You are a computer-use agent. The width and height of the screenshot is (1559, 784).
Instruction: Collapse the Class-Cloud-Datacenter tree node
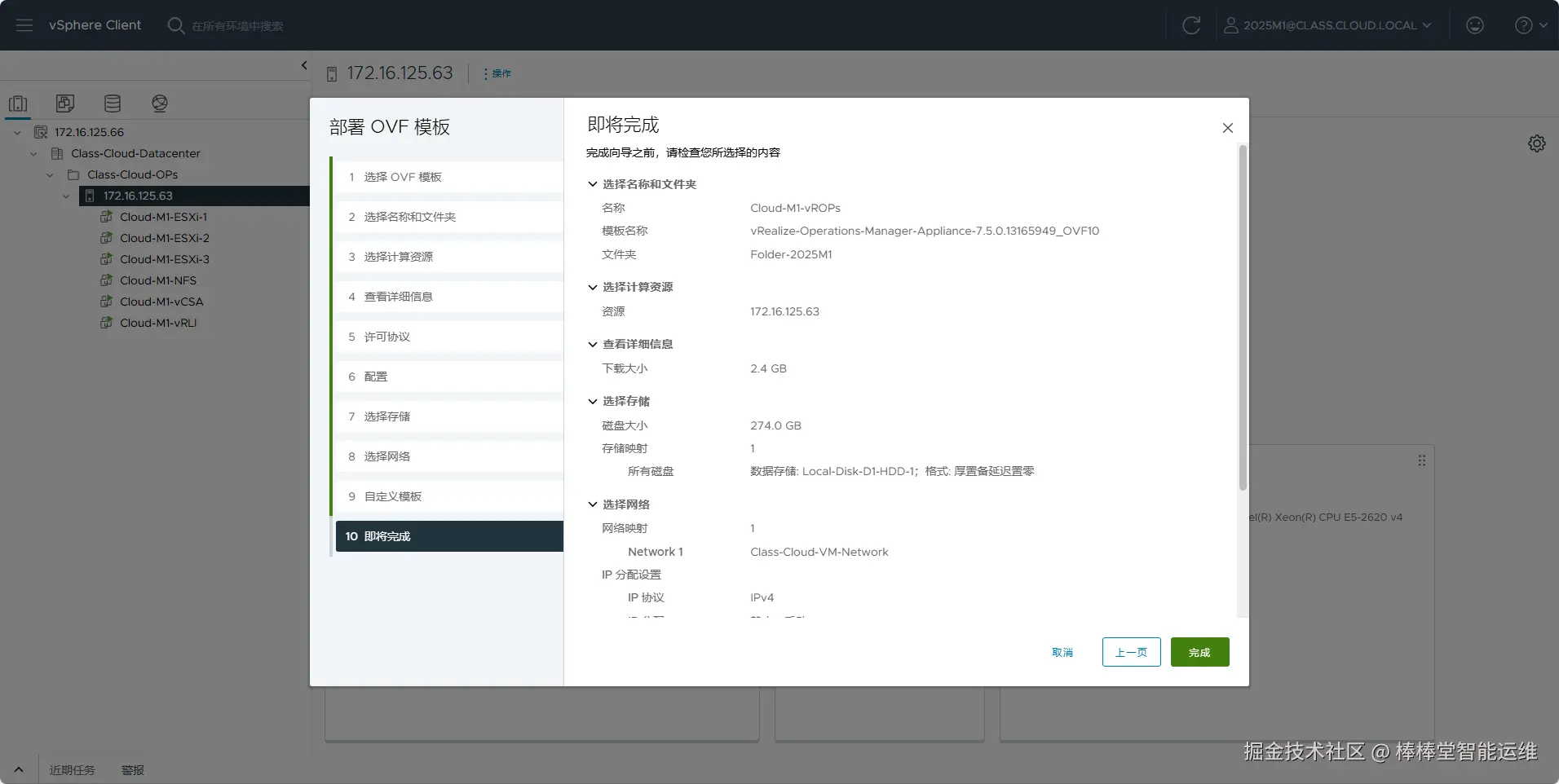tap(33, 153)
